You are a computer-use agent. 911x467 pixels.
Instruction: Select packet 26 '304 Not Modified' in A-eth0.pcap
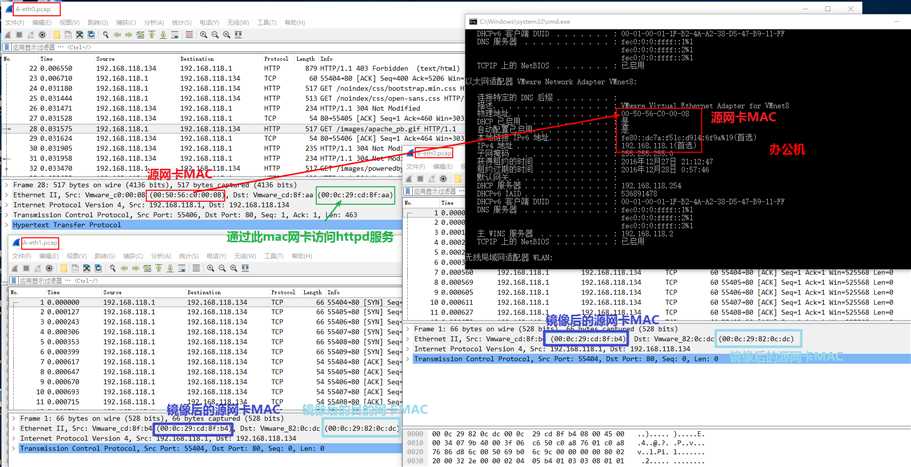click(x=232, y=108)
